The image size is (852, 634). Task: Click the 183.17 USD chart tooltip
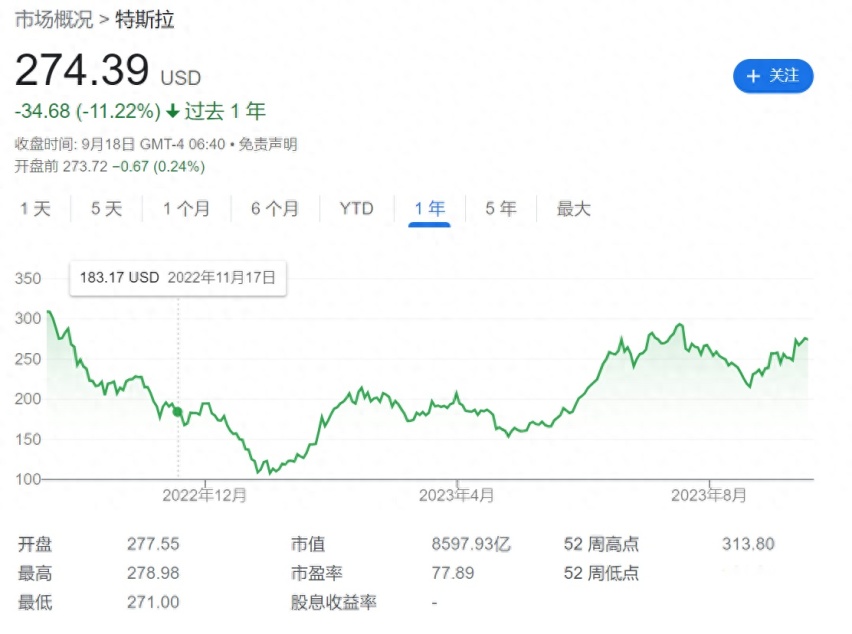point(178,278)
